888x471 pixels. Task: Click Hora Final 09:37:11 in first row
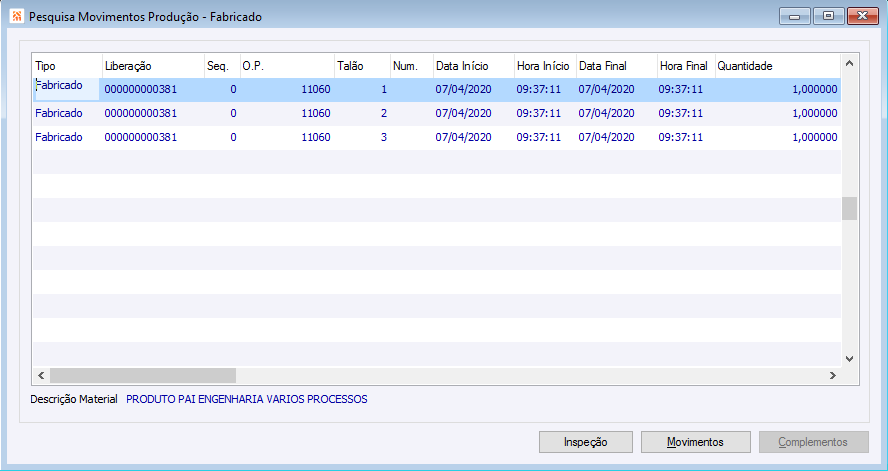681,89
